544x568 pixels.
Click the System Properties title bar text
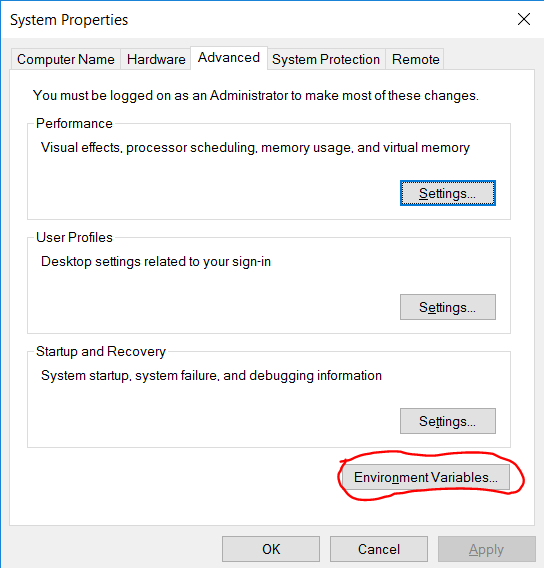pos(69,20)
